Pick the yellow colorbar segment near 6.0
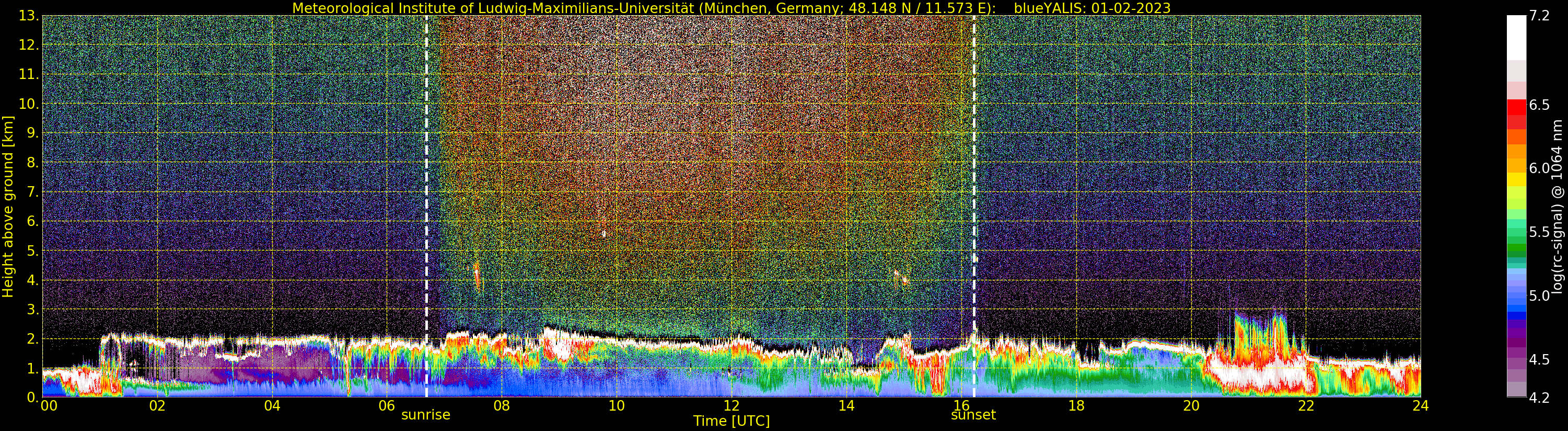Screen dimensions: 1568x431 tap(1516, 179)
